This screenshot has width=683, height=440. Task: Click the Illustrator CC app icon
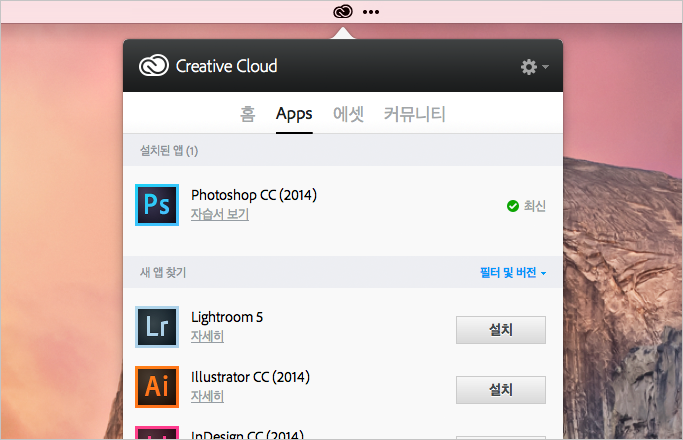point(157,387)
